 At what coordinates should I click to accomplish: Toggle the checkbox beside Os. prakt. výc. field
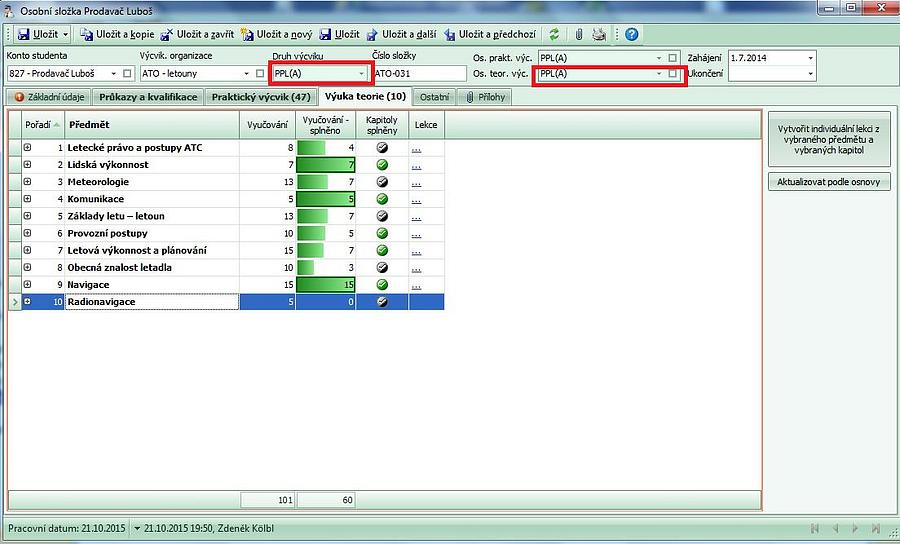pos(673,58)
